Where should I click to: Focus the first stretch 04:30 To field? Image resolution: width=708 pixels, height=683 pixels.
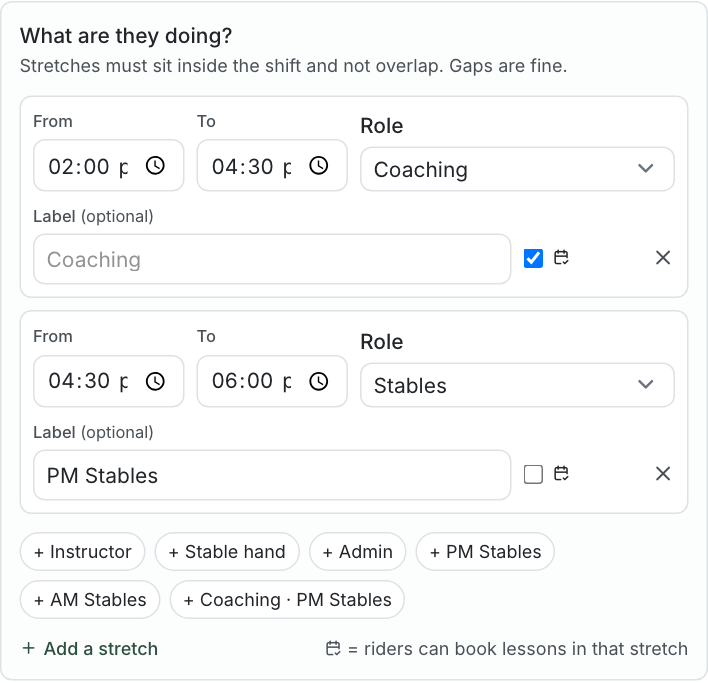tap(272, 165)
